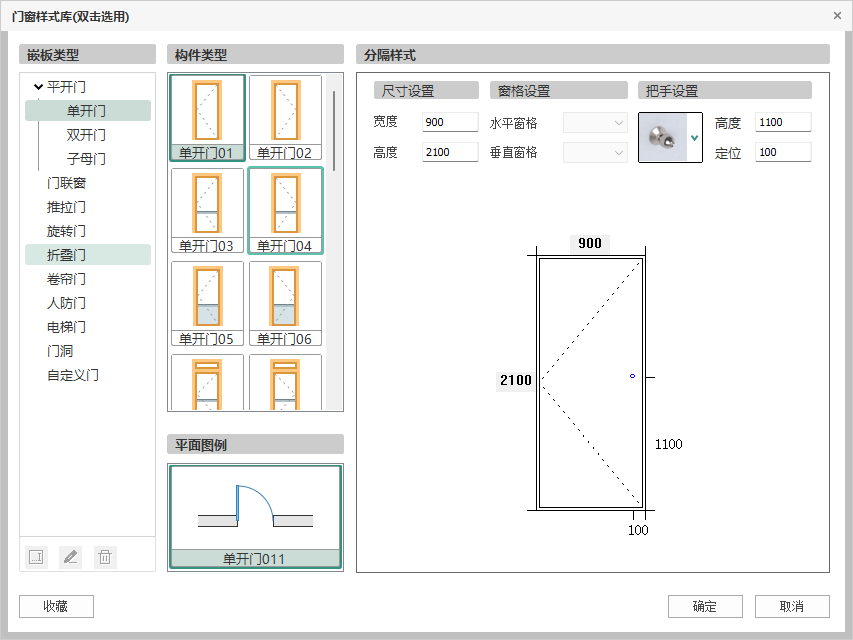The width and height of the screenshot is (853, 640).
Task: Select 门联窗 in the panel type list
Action: pyautogui.click(x=66, y=183)
